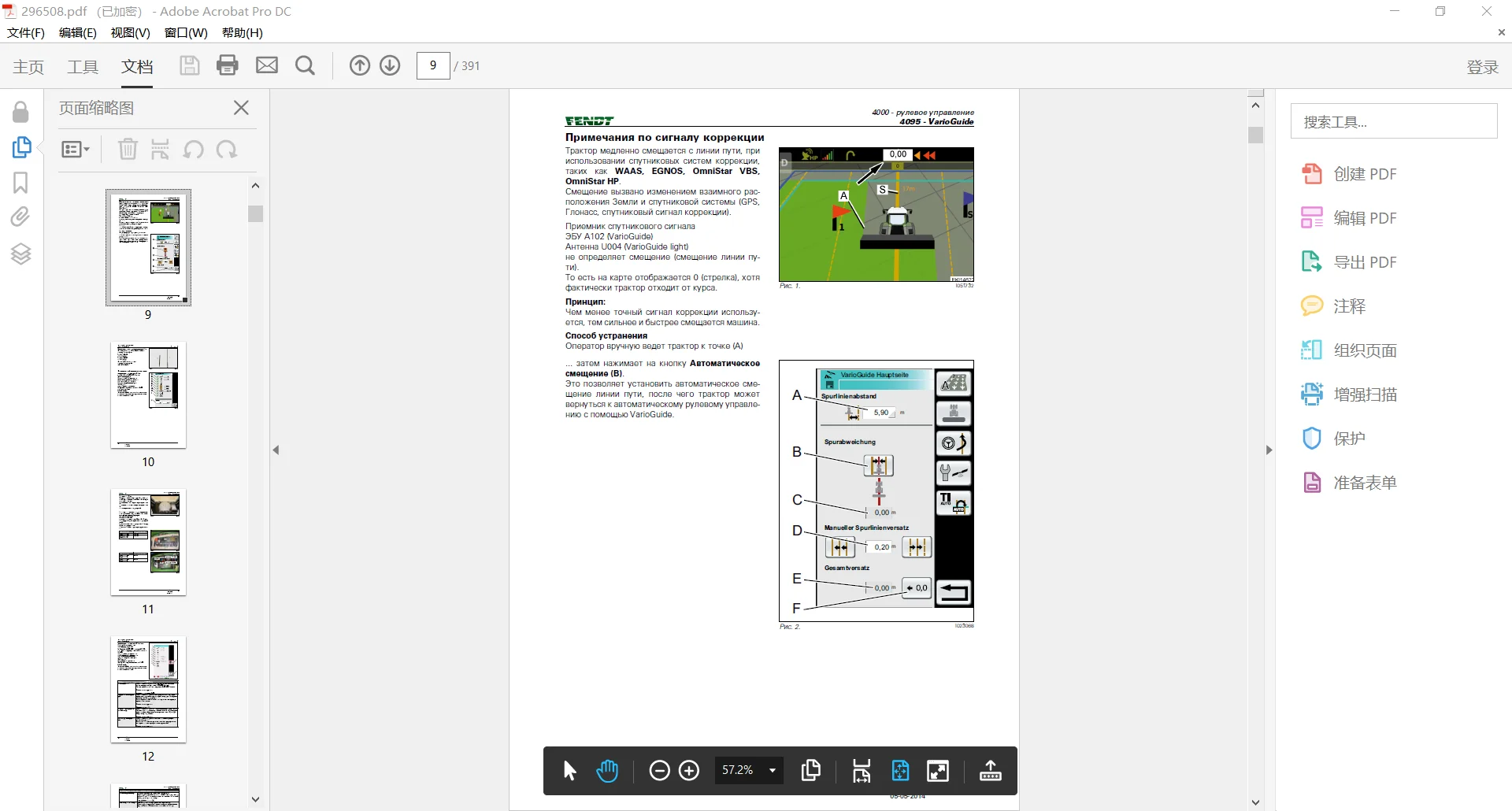Open the 57.2% zoom level dropdown
1512x811 pixels.
coord(750,771)
